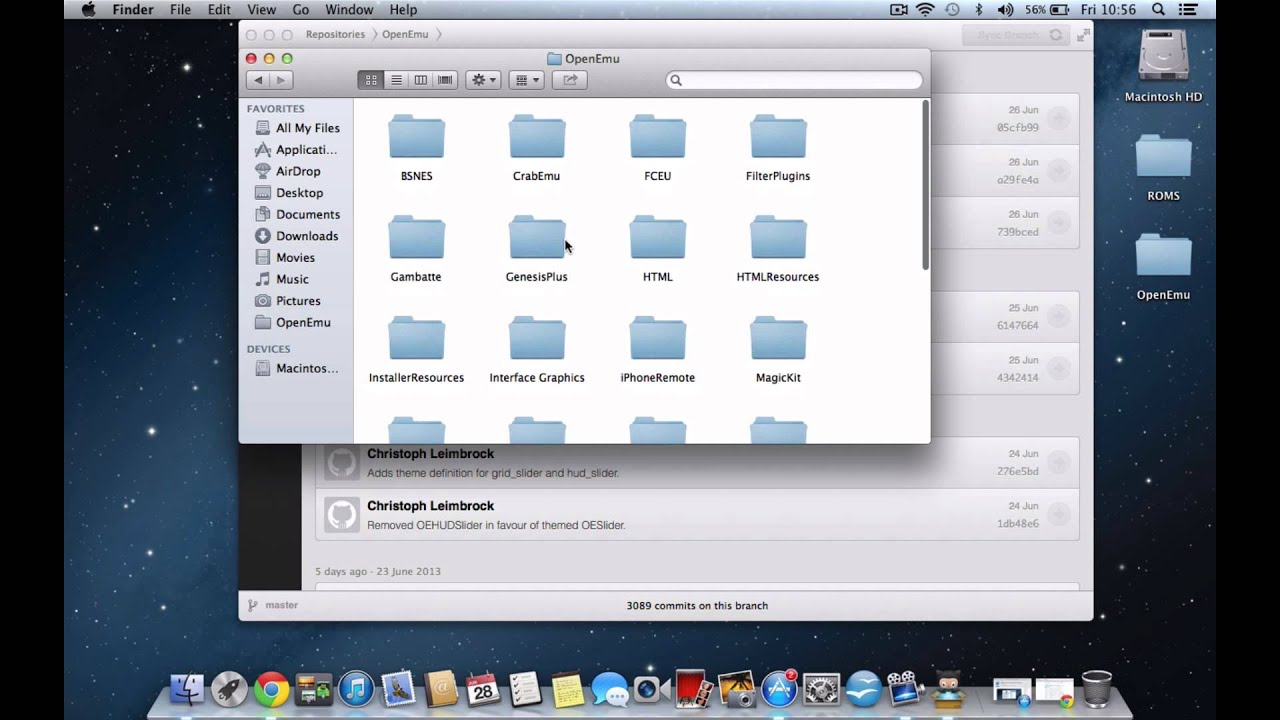1280x720 pixels.
Task: Click the Wi-Fi status icon
Action: tap(925, 10)
